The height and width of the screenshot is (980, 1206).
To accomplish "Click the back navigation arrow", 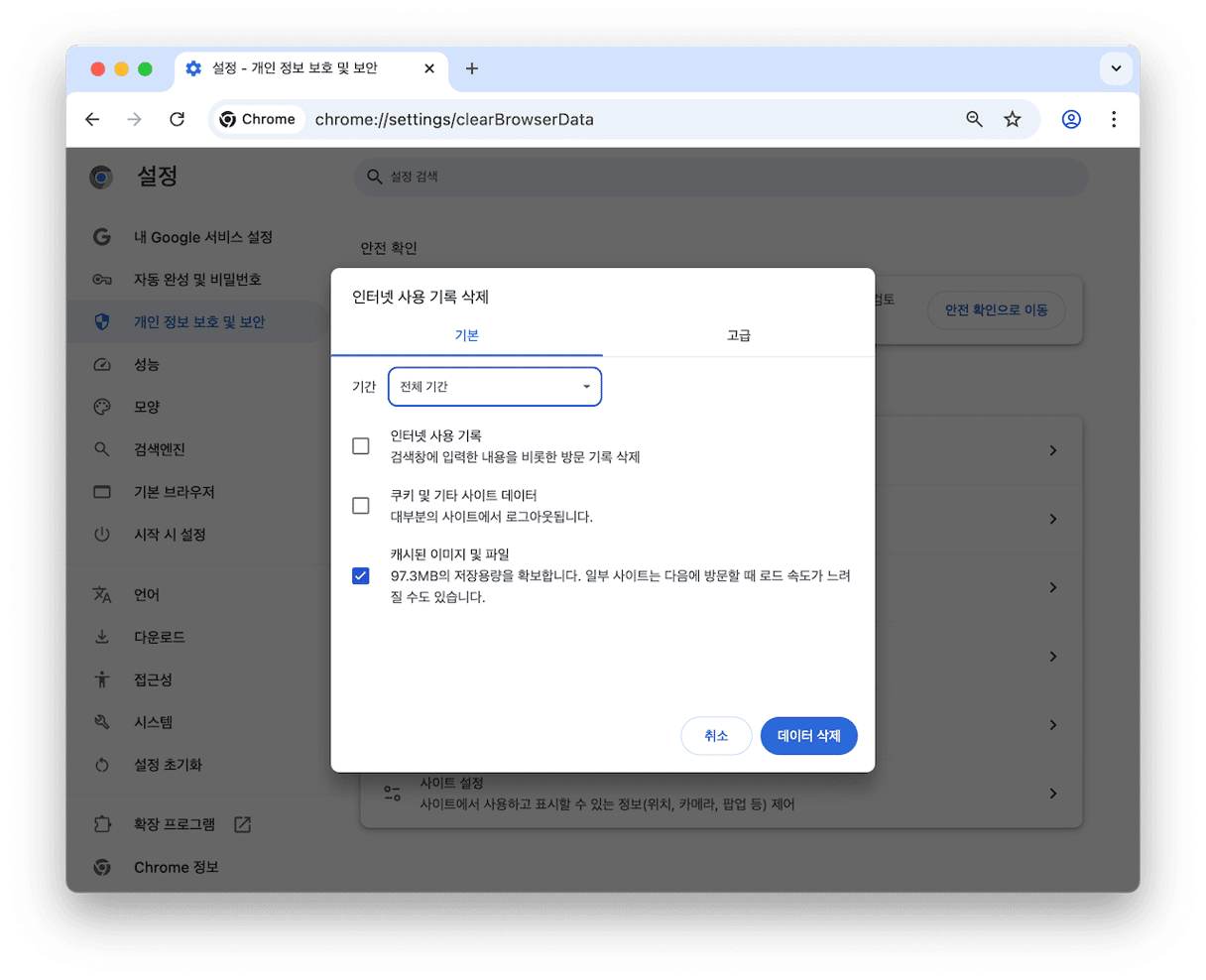I will [x=92, y=119].
